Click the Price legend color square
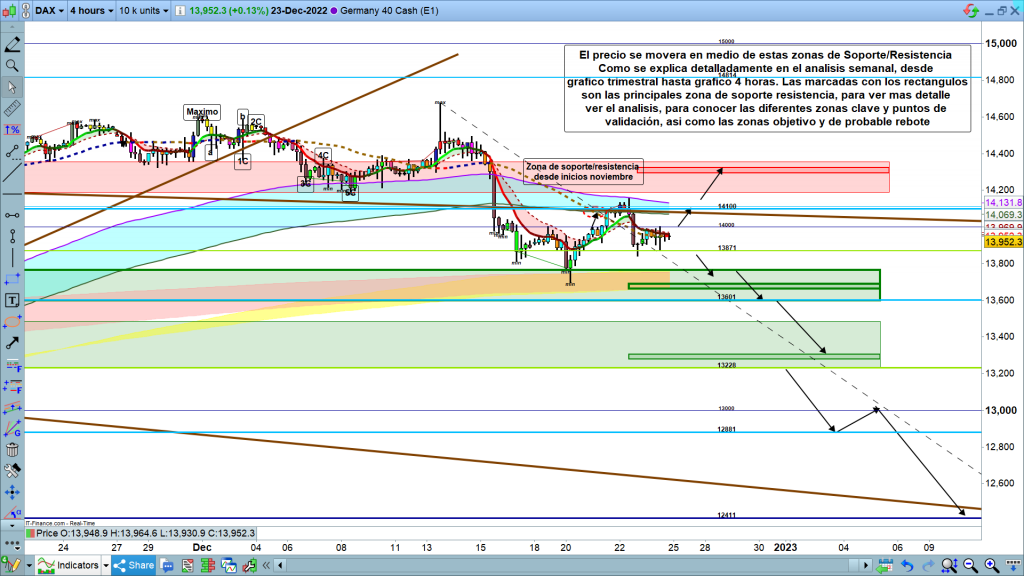 click(x=30, y=533)
